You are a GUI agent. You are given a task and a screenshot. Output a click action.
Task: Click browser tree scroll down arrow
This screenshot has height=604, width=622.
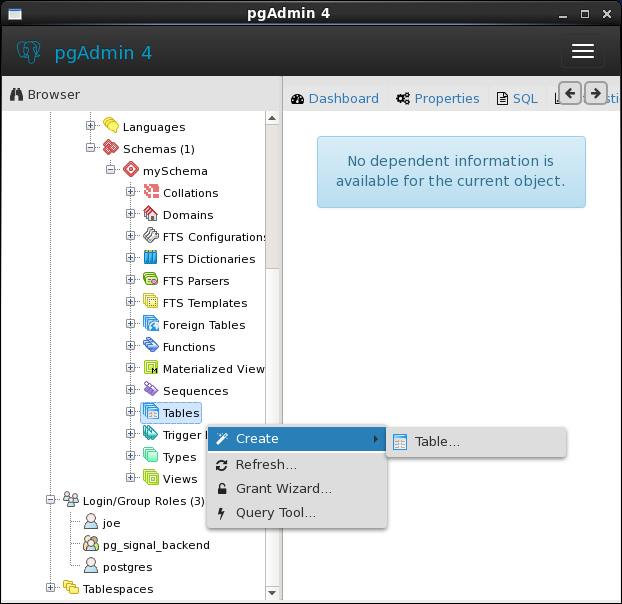pyautogui.click(x=272, y=593)
